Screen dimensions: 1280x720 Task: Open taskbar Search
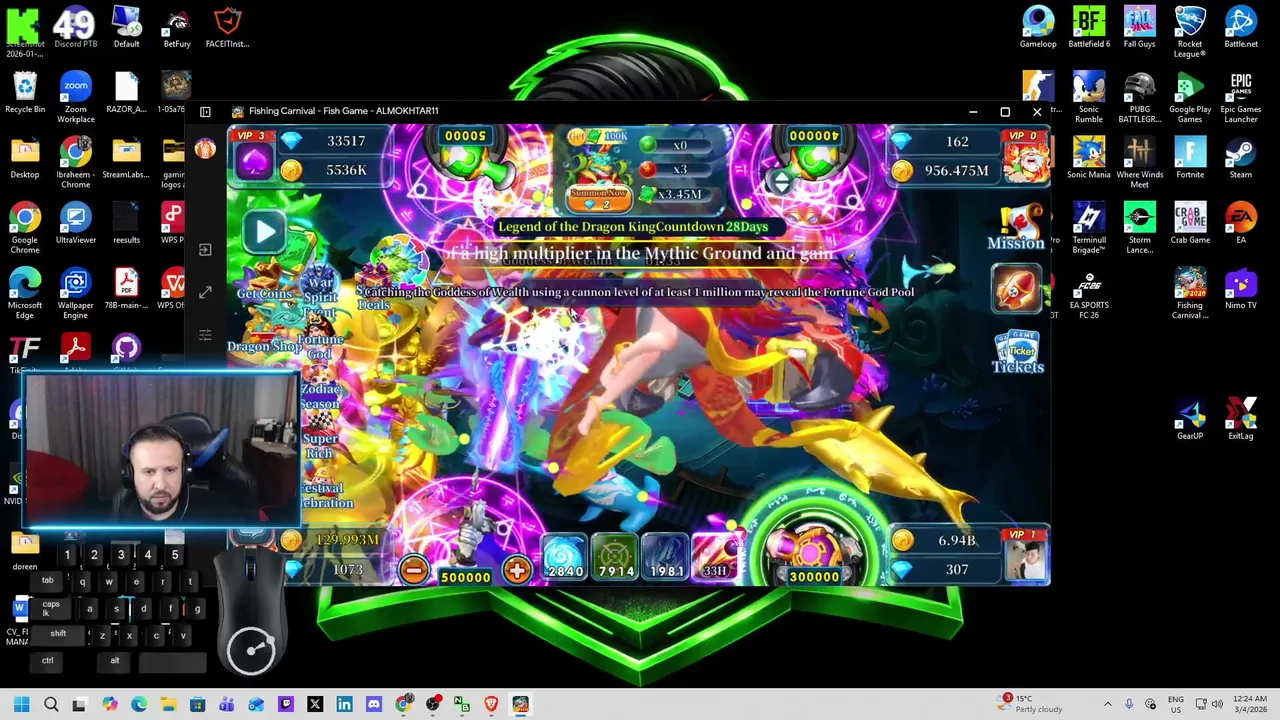click(x=51, y=704)
